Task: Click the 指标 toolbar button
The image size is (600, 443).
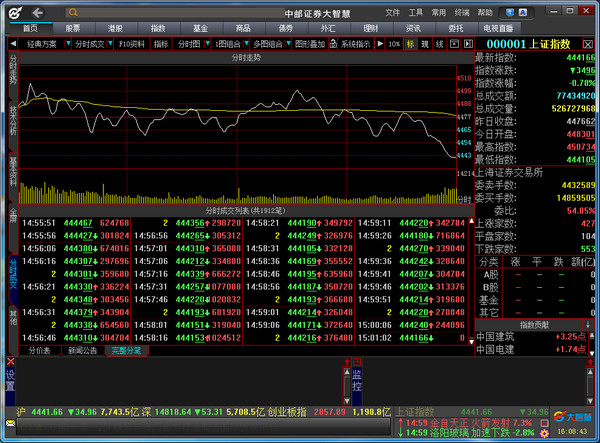Action: (161, 44)
